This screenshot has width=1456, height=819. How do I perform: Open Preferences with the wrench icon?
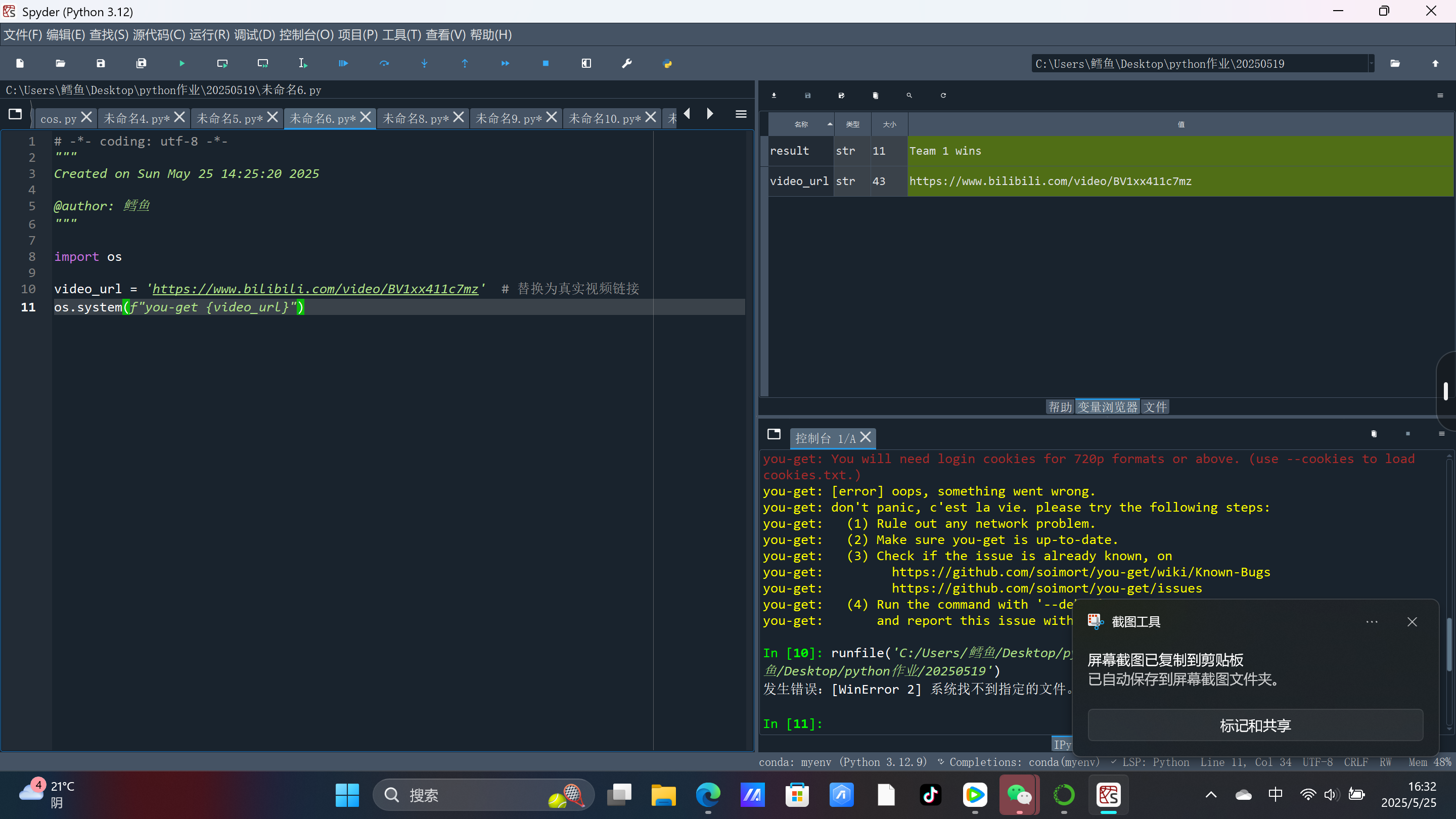tap(626, 63)
